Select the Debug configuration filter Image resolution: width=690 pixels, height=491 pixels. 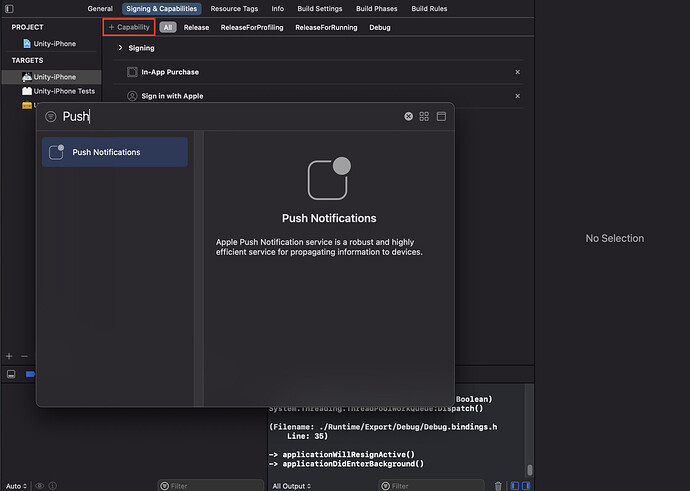pyautogui.click(x=380, y=27)
